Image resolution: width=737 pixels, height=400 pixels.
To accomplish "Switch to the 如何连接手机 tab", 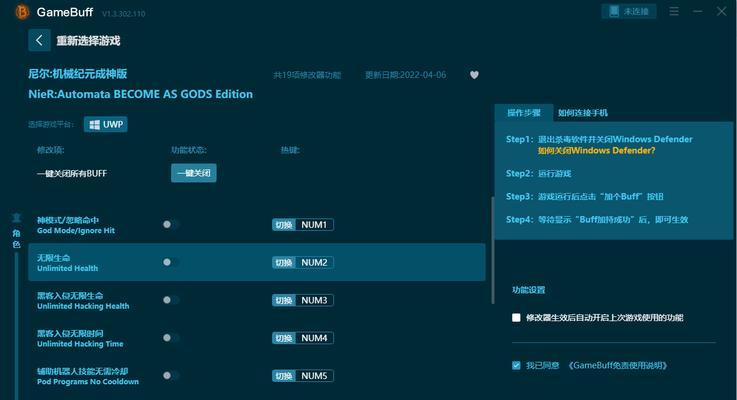I will coord(582,113).
